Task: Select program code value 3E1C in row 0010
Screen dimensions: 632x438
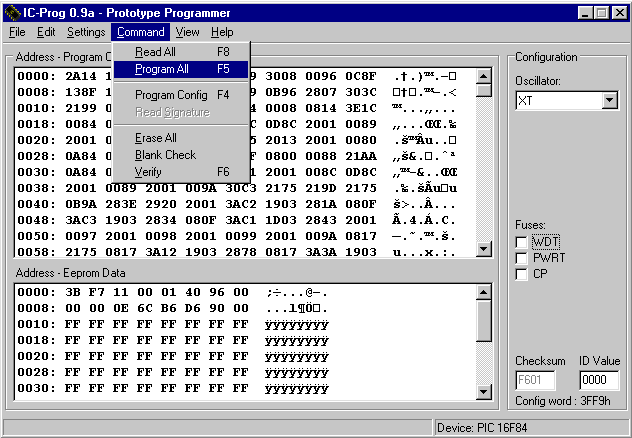Action: point(361,108)
